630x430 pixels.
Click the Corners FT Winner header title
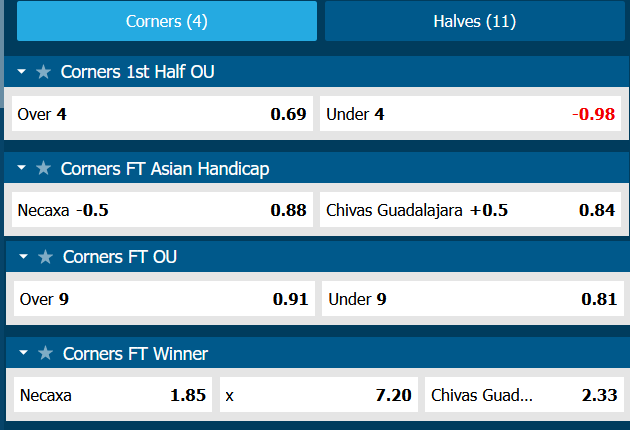135,354
